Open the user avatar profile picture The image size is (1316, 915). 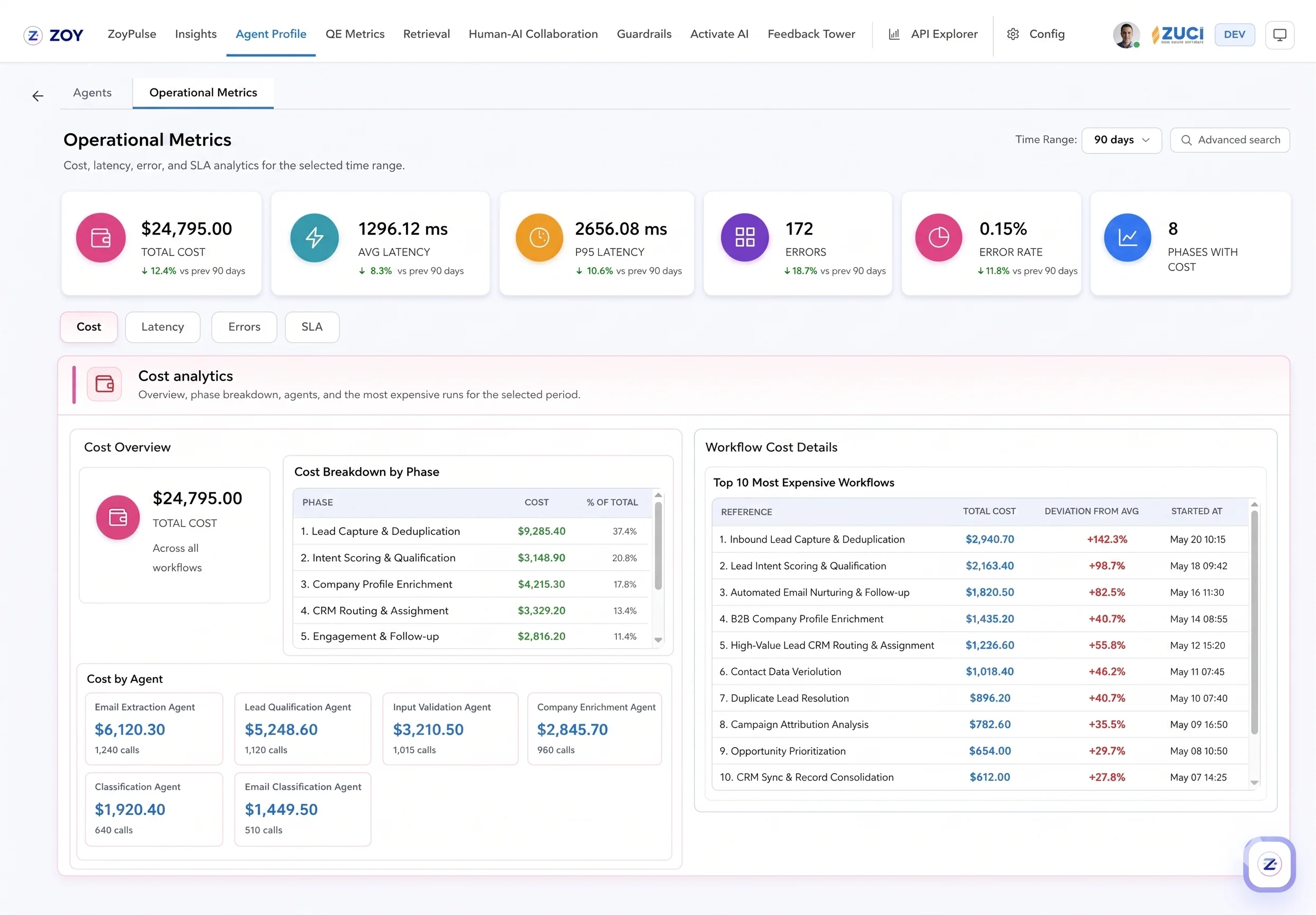click(1126, 35)
